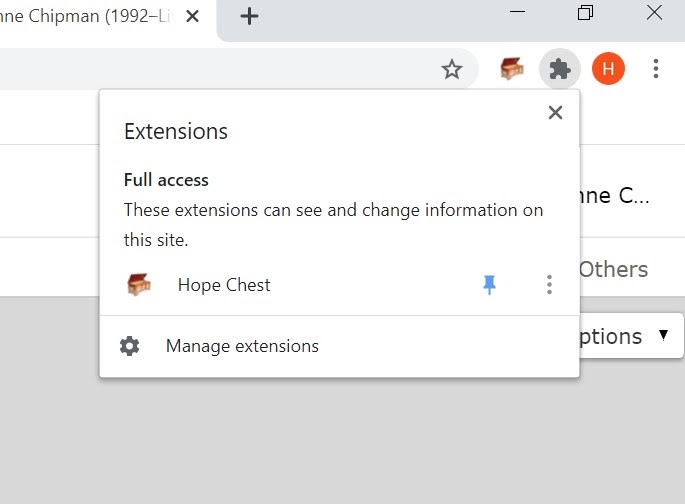Open Chrome's three-dot menu in the toolbar
This screenshot has height=504, width=685.
(655, 69)
